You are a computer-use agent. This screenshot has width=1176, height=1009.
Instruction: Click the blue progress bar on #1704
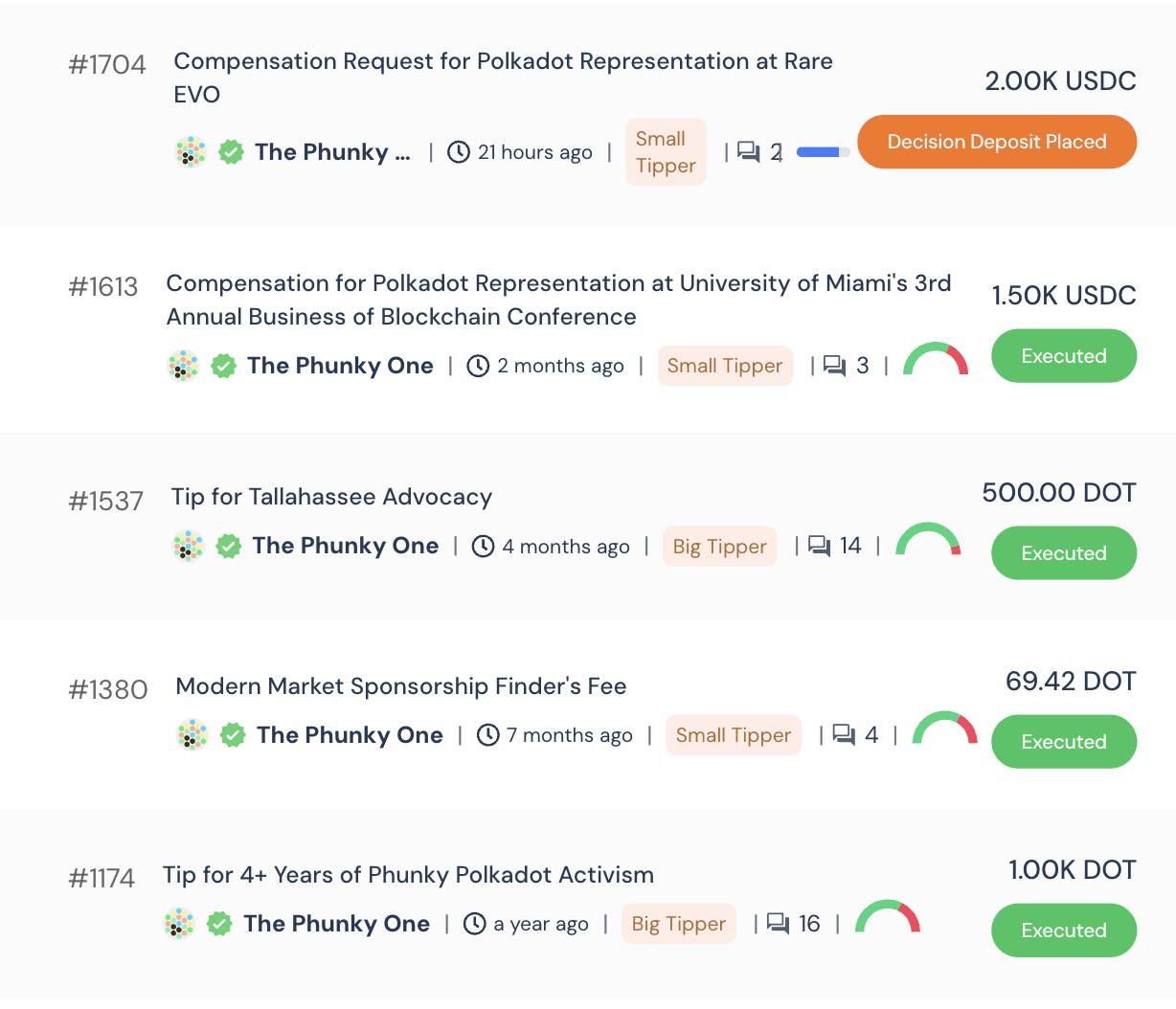(x=823, y=152)
